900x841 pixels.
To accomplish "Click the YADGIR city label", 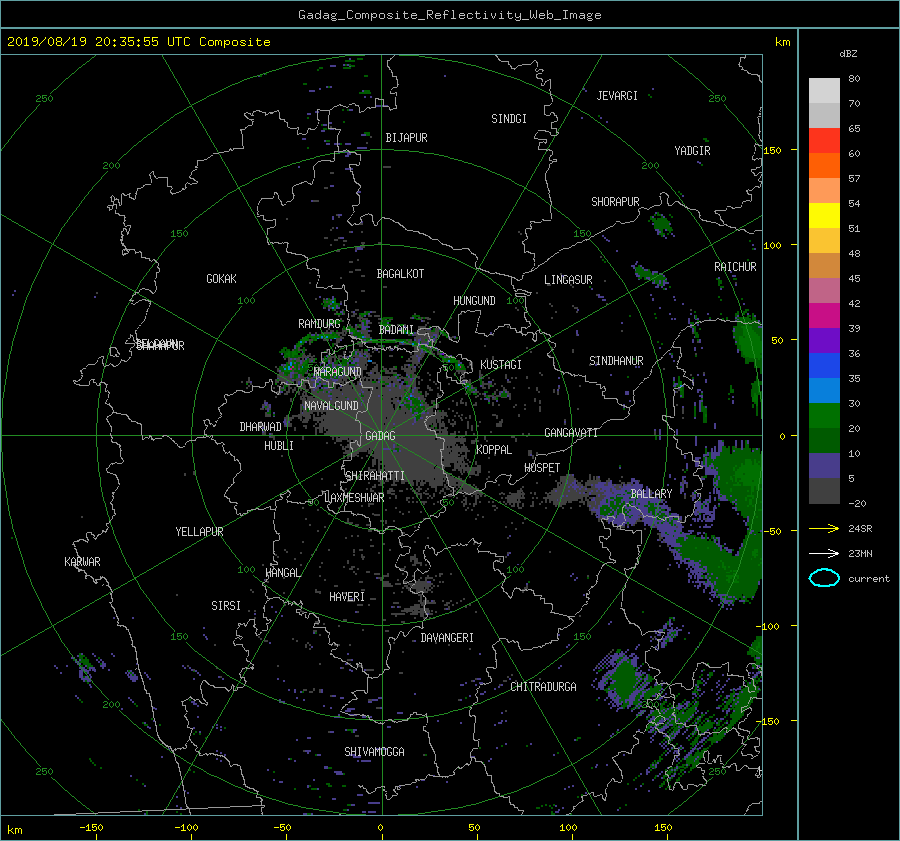I will 692,151.
